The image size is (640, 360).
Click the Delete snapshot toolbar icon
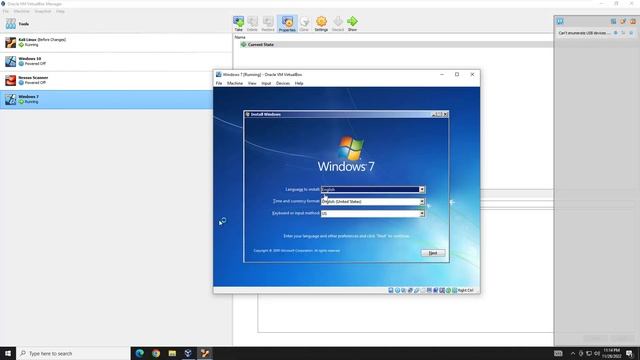[x=252, y=24]
